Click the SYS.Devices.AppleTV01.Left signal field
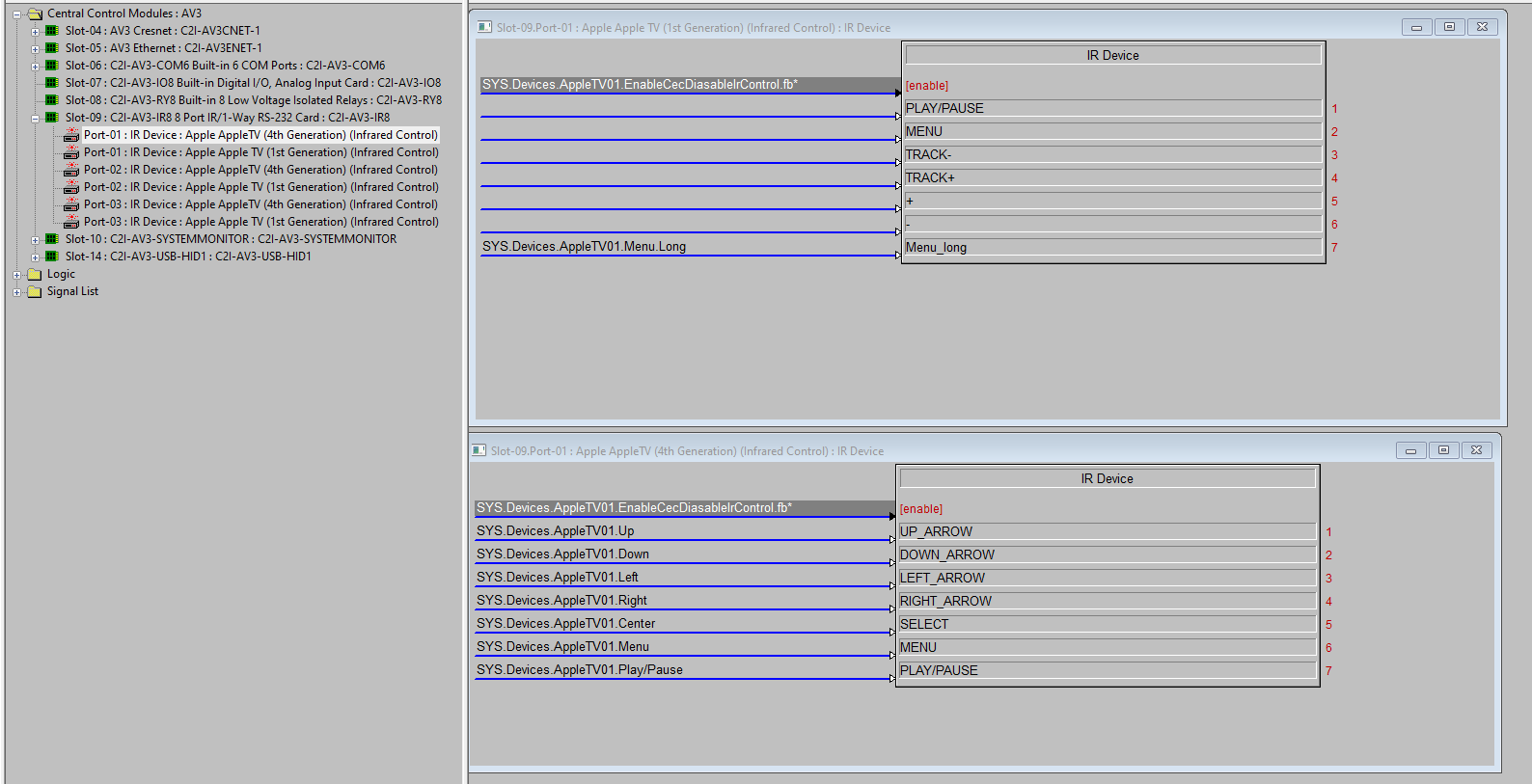The width and height of the screenshot is (1532, 784). coord(684,578)
